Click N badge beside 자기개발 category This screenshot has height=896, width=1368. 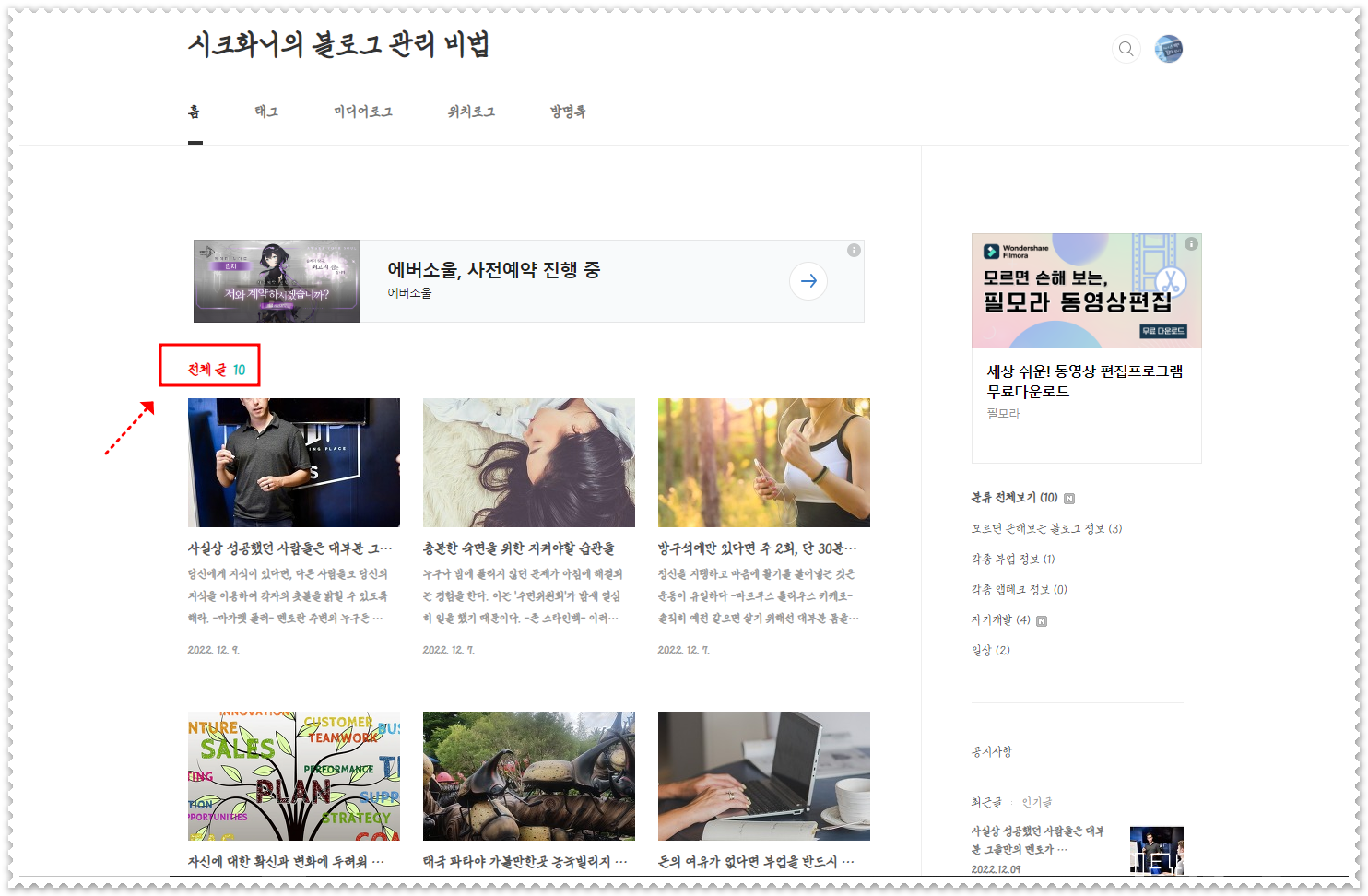(1042, 621)
